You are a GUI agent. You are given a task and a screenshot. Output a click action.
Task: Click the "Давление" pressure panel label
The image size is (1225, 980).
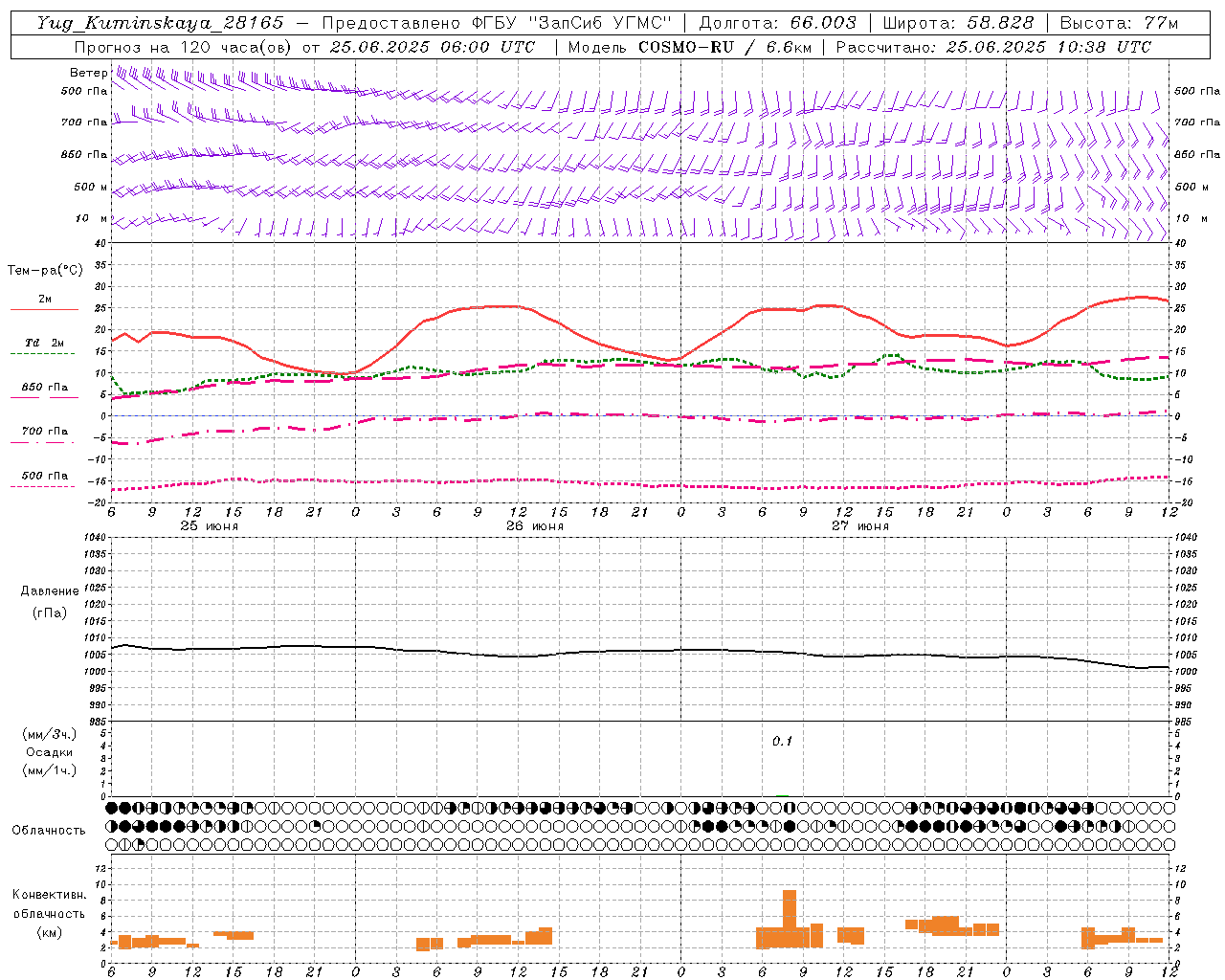pyautogui.click(x=50, y=591)
